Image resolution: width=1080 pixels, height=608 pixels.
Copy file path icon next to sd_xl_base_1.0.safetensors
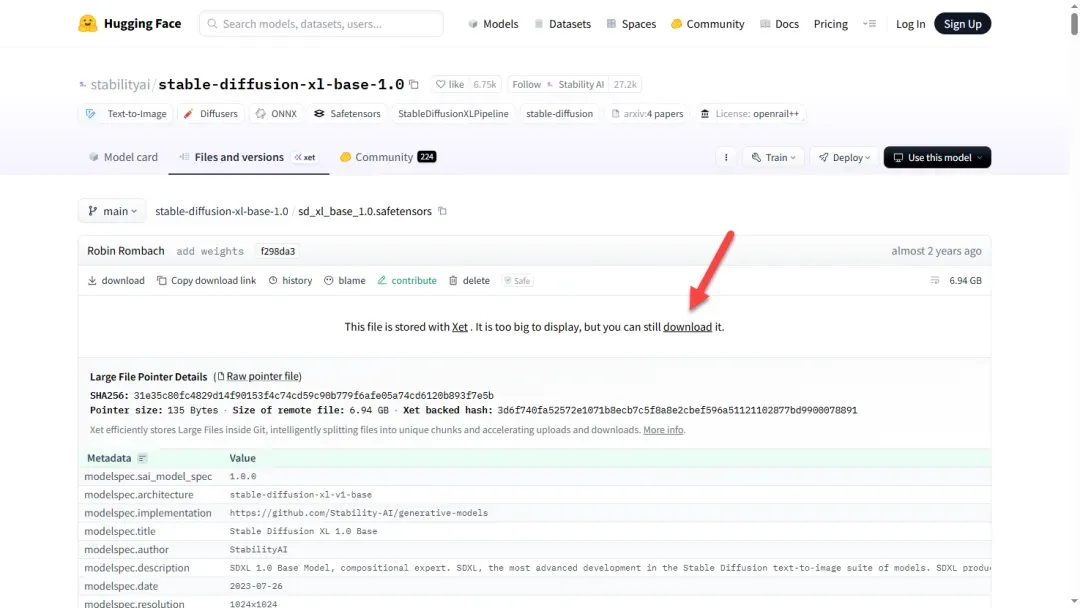442,211
